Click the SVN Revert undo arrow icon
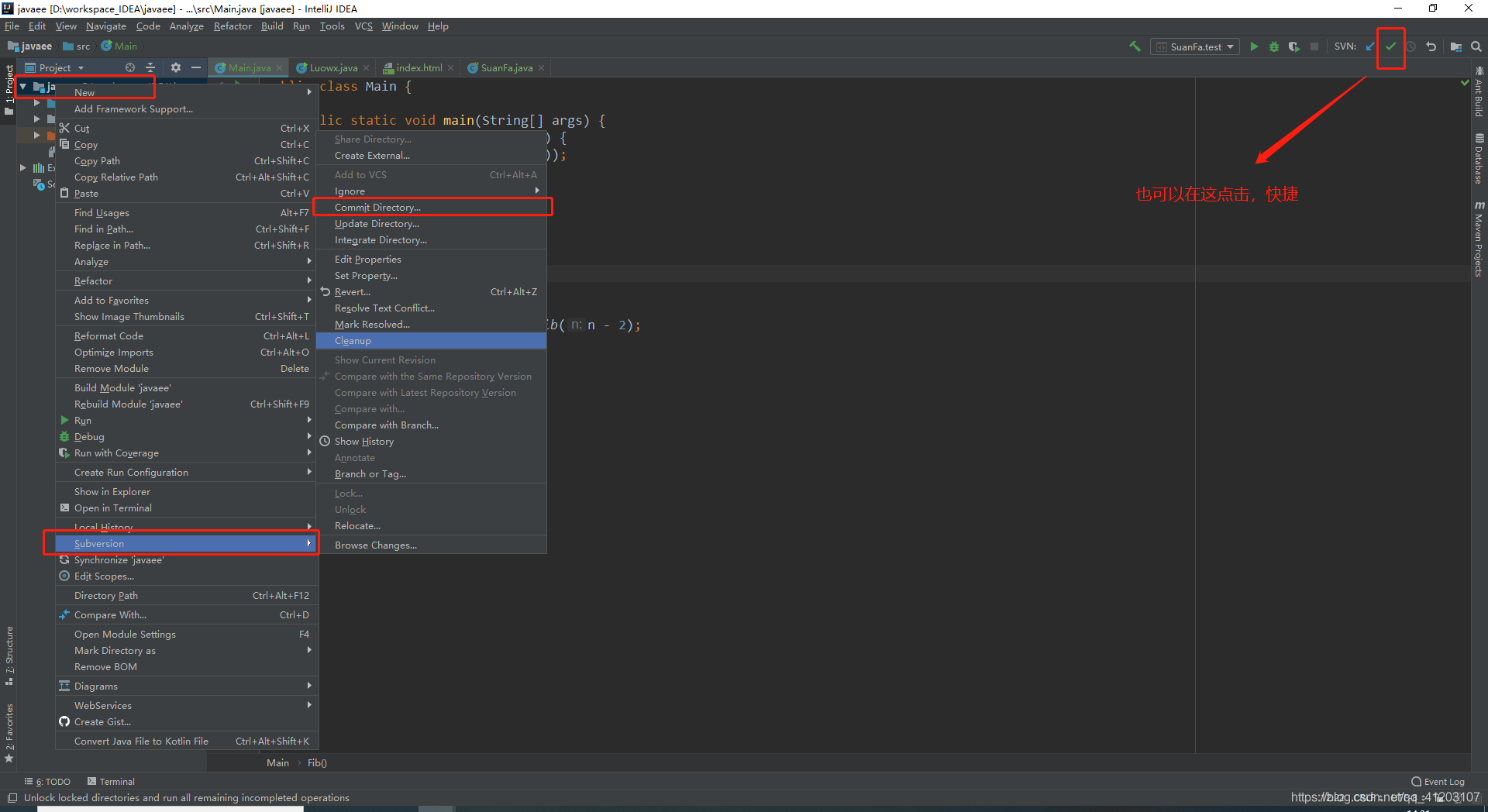This screenshot has width=1488, height=812. (1431, 46)
